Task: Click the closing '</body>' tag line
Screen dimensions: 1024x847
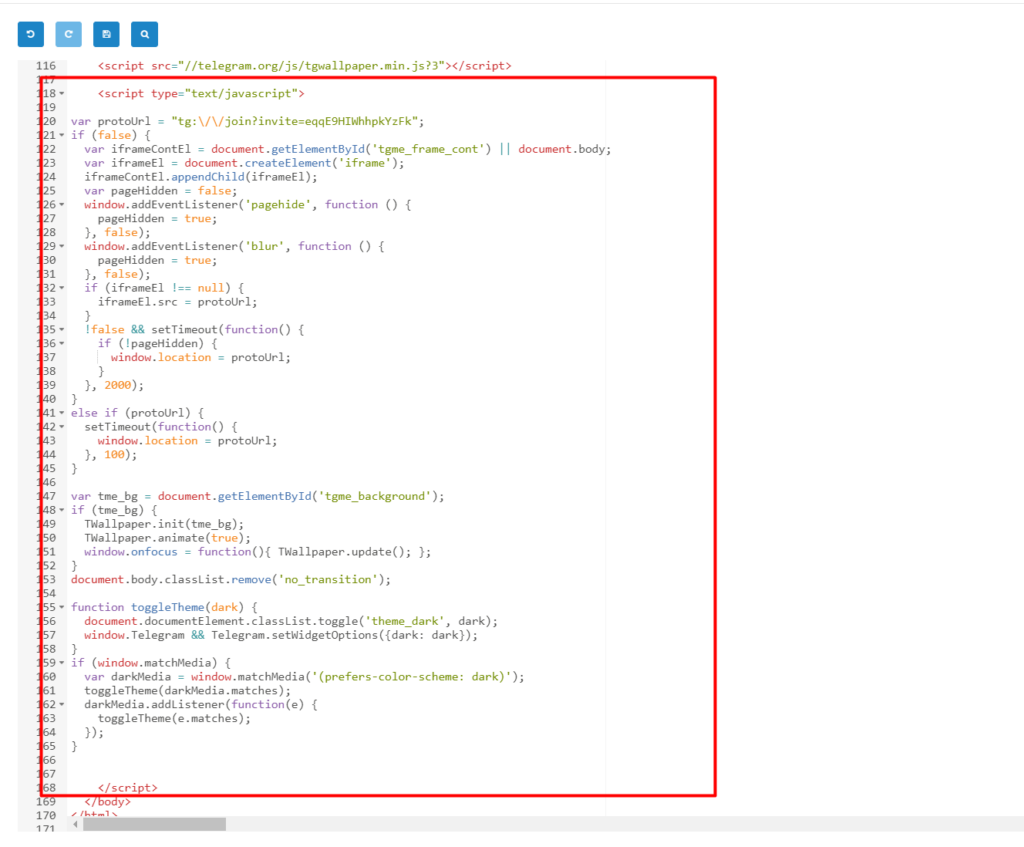Action: click(x=107, y=802)
